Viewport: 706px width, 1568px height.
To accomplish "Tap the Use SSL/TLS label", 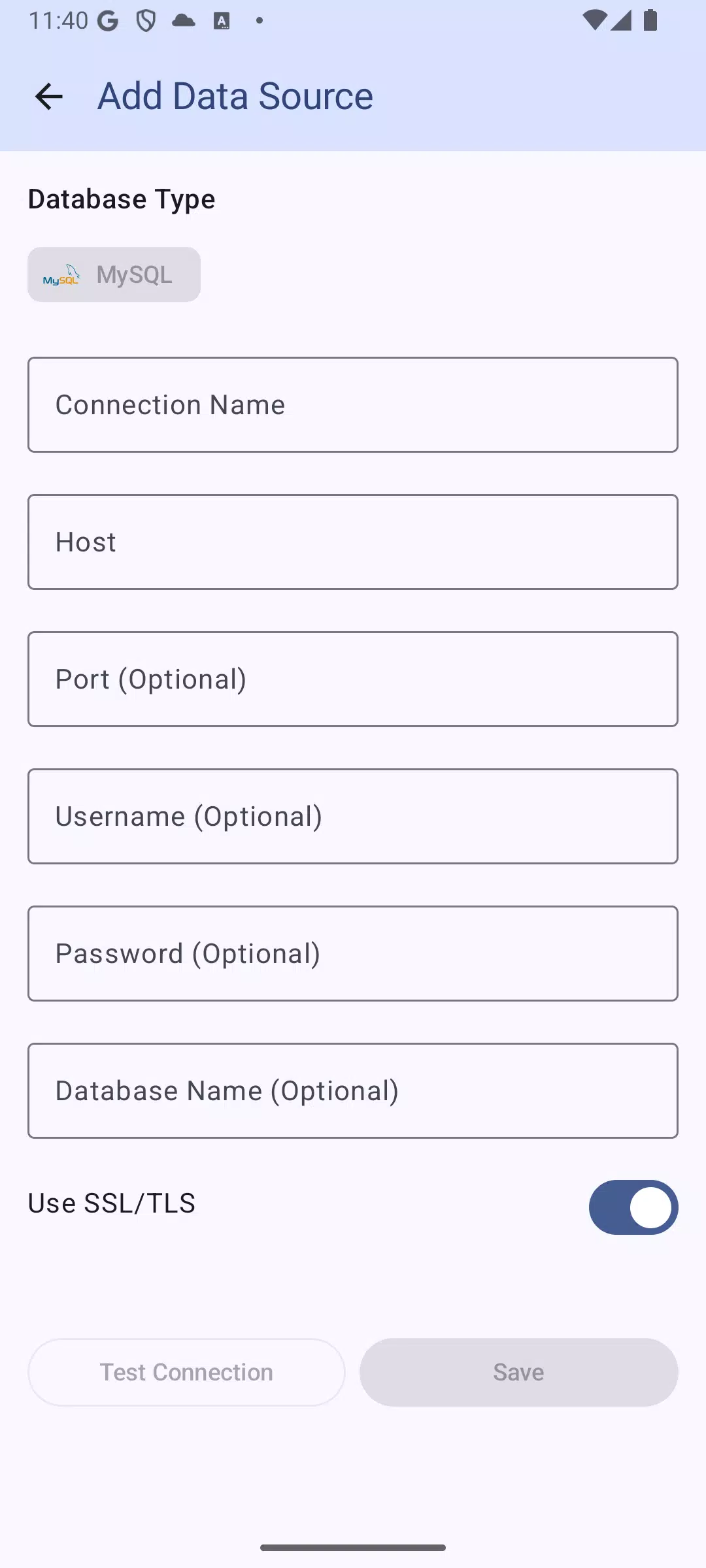I will click(112, 1203).
